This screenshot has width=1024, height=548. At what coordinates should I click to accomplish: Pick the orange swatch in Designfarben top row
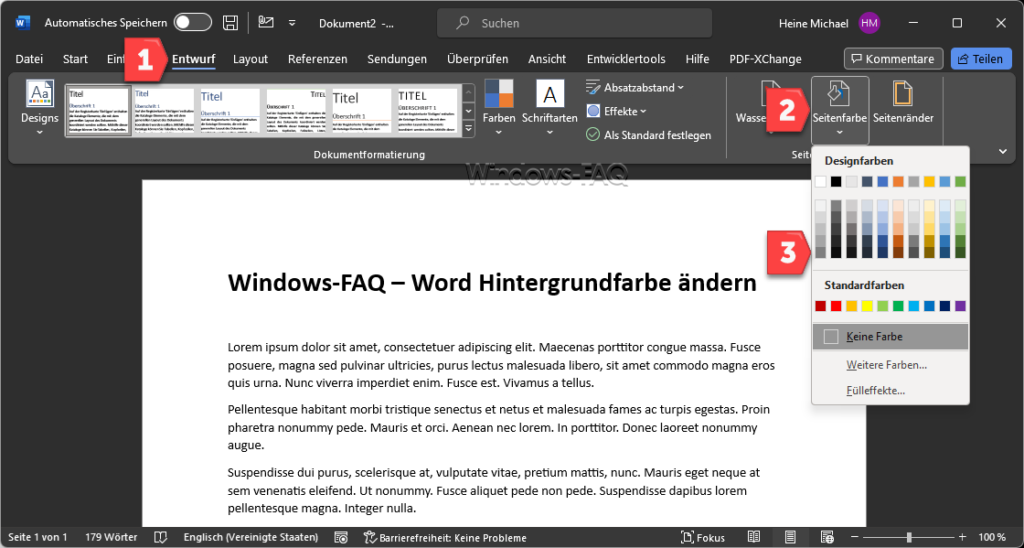pos(898,182)
